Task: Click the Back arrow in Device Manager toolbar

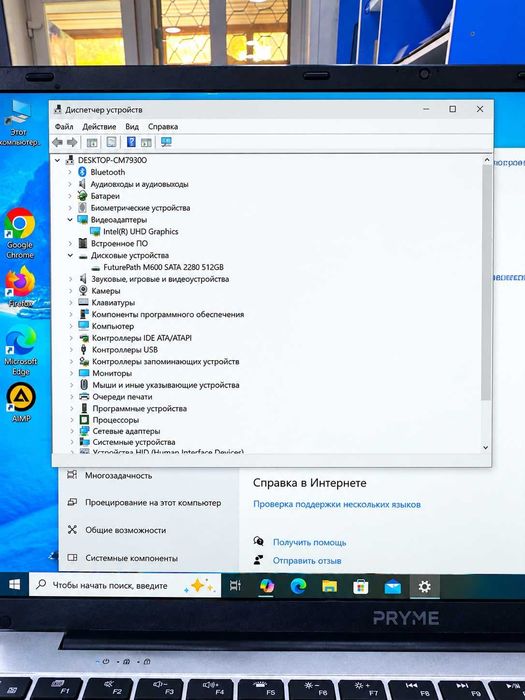Action: pos(57,142)
